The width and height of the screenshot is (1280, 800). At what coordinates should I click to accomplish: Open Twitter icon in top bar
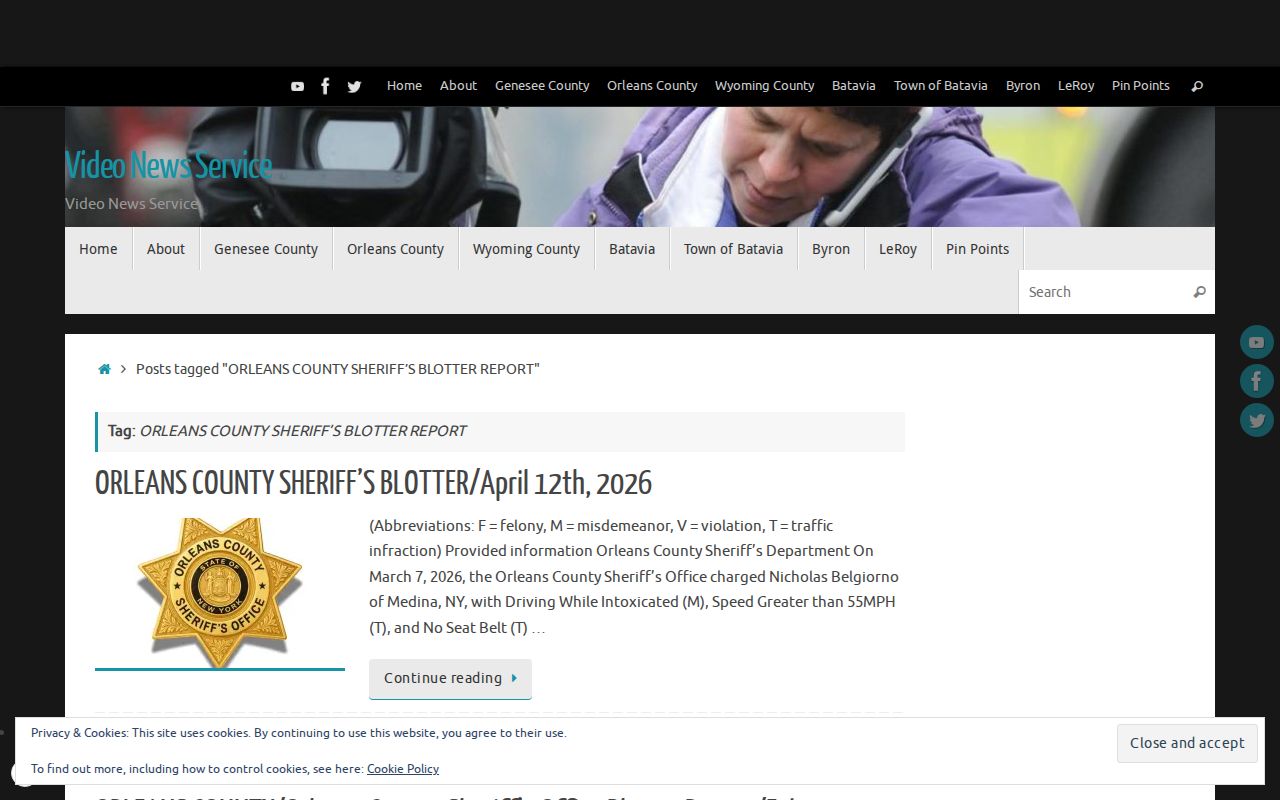coord(354,86)
